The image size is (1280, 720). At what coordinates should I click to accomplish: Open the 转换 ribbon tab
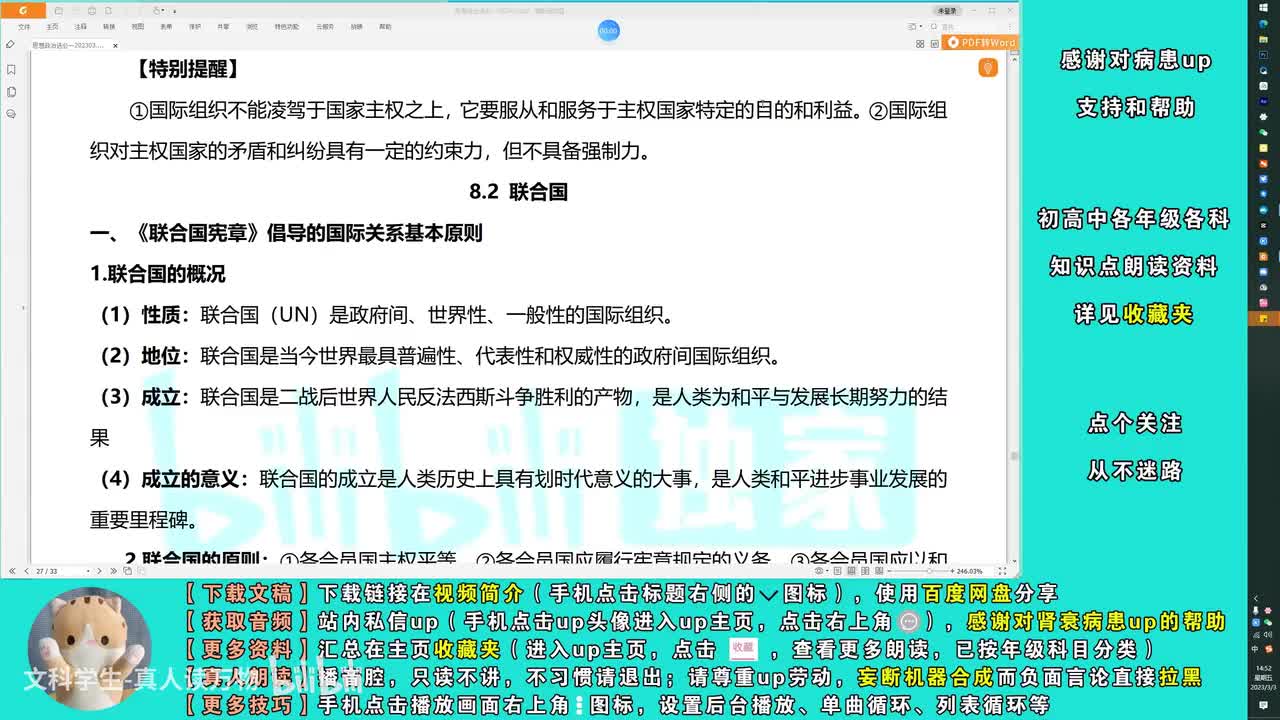point(109,27)
